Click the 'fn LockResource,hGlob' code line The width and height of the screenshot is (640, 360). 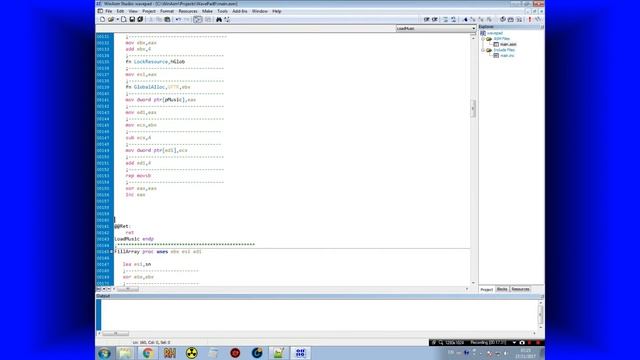pyautogui.click(x=156, y=62)
